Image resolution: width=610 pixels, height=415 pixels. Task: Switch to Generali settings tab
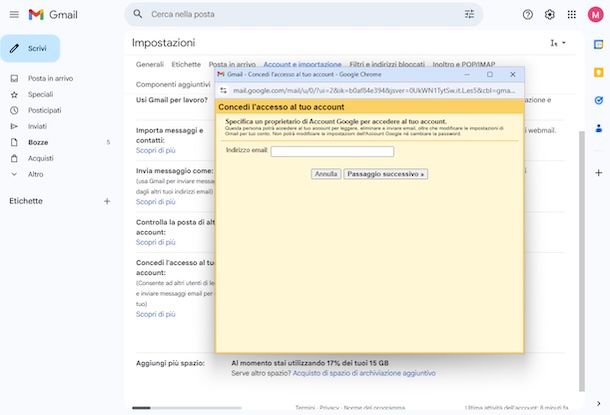click(150, 64)
